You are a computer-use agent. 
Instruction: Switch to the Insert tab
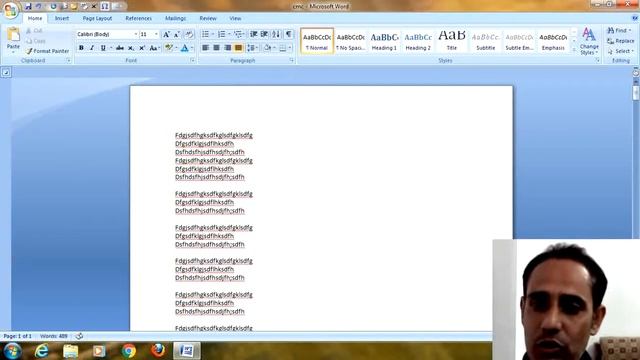tap(62, 18)
